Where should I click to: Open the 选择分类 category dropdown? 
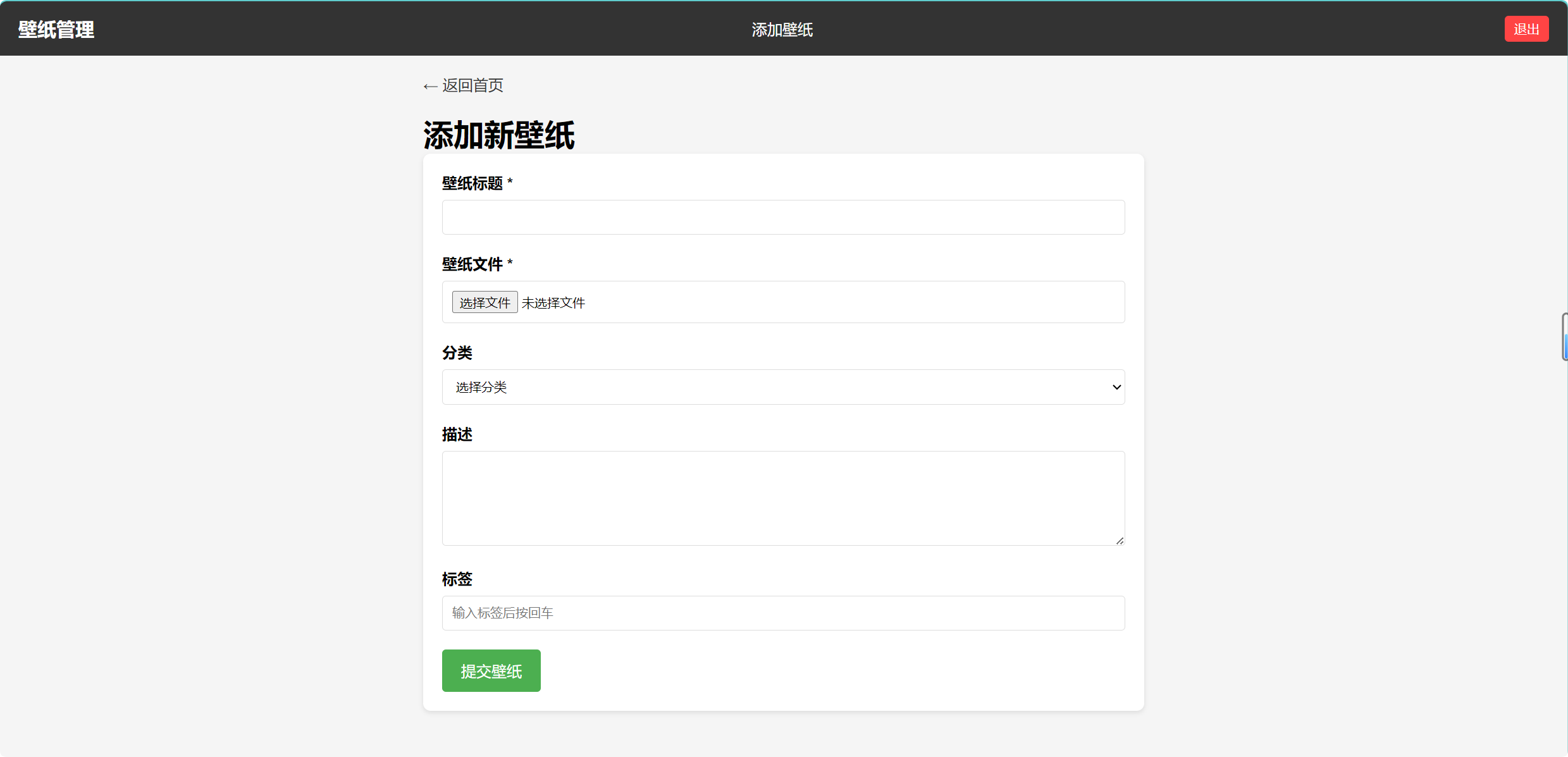click(x=783, y=387)
